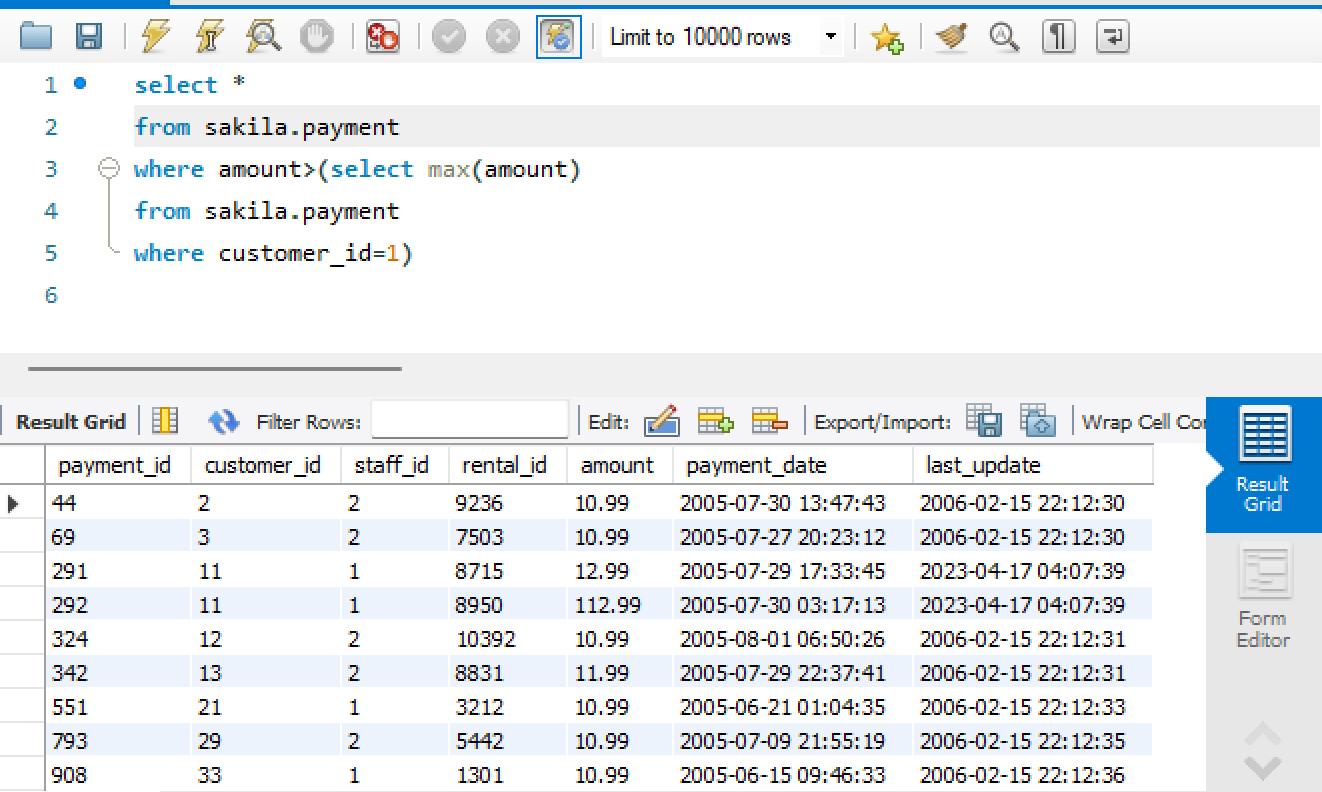1322x792 pixels.
Task: Export the recordset to a file
Action: 983,421
